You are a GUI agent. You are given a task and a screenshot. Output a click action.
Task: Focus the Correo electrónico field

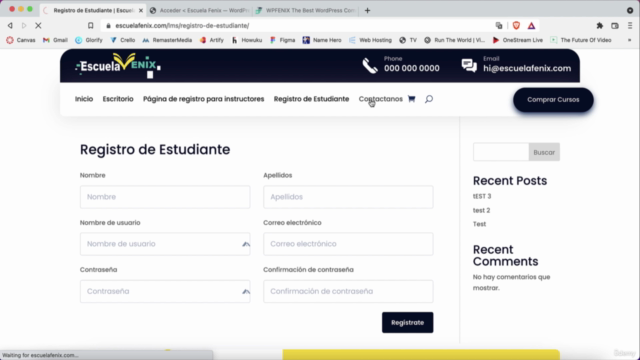348,244
